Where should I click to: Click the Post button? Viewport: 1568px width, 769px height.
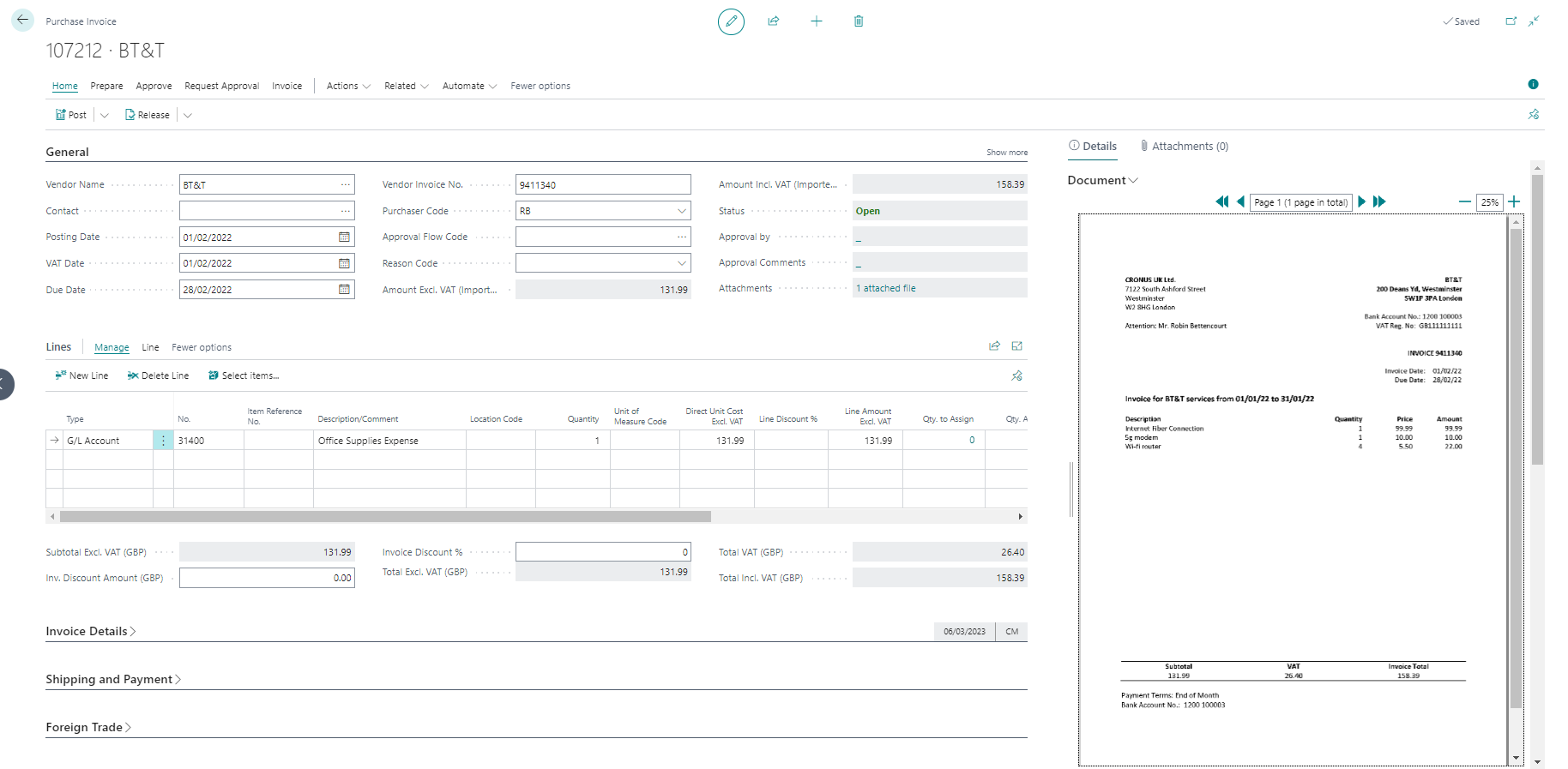71,115
